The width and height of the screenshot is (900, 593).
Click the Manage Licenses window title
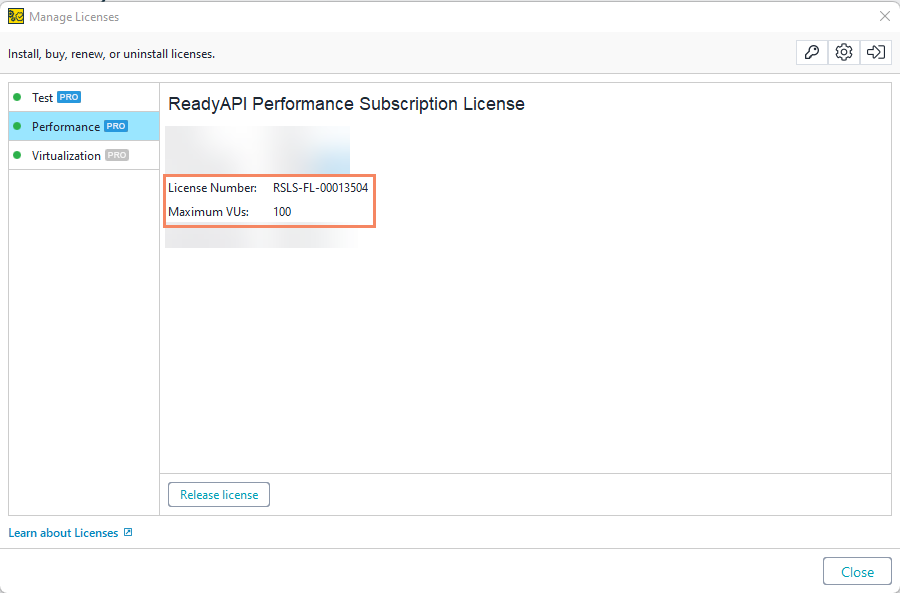click(x=74, y=17)
